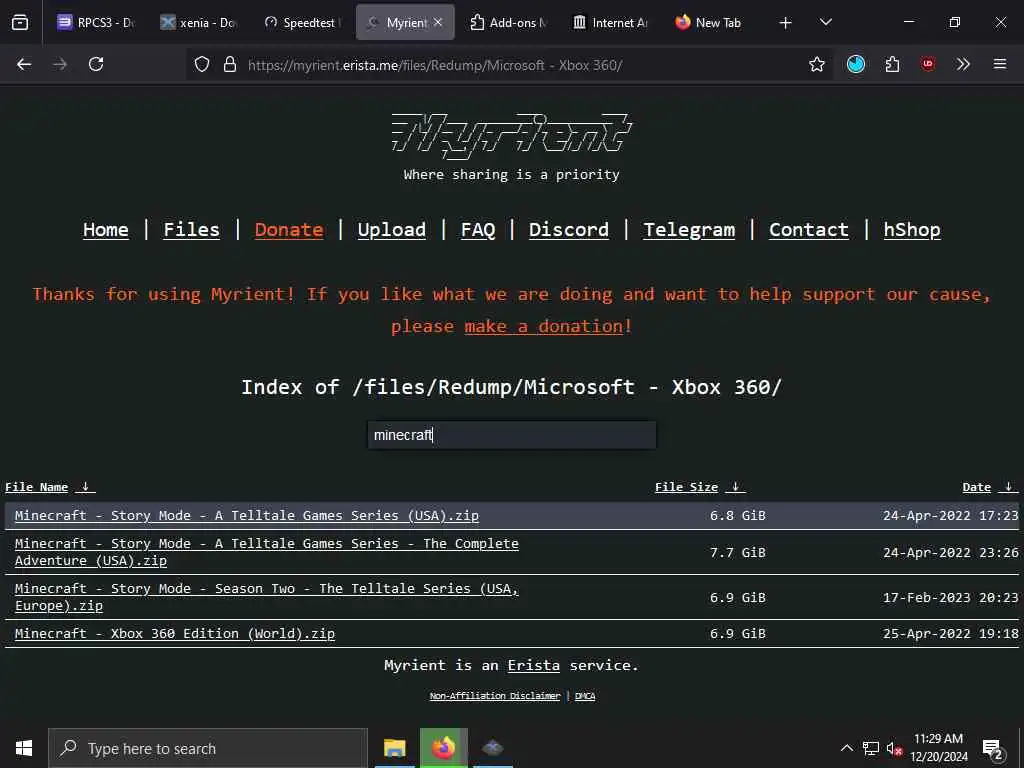
Task: Expand the list all tabs dropdown
Action: pos(825,22)
